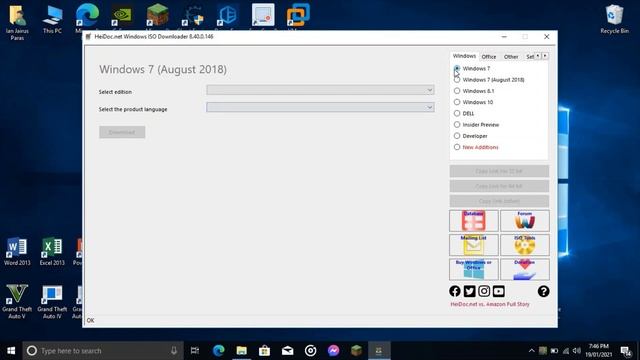Expand the product language dropdown
Viewport: 640px width, 360px height.
click(x=320, y=107)
